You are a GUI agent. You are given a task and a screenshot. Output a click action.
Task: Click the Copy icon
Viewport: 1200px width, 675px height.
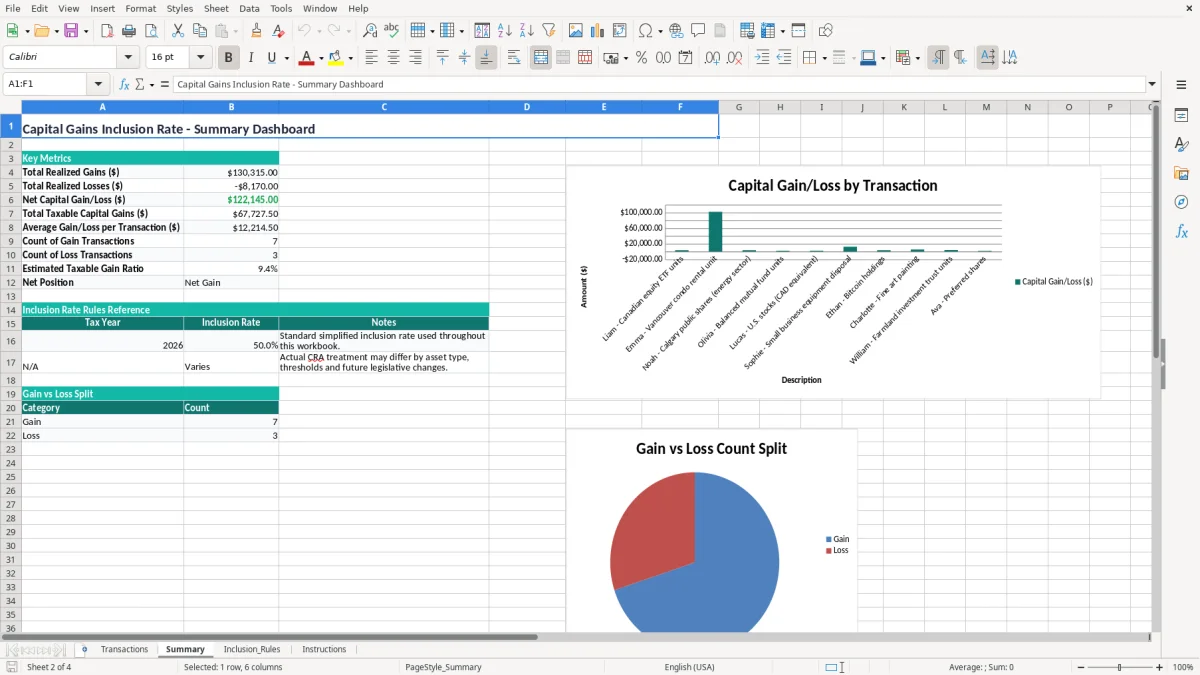pos(200,31)
